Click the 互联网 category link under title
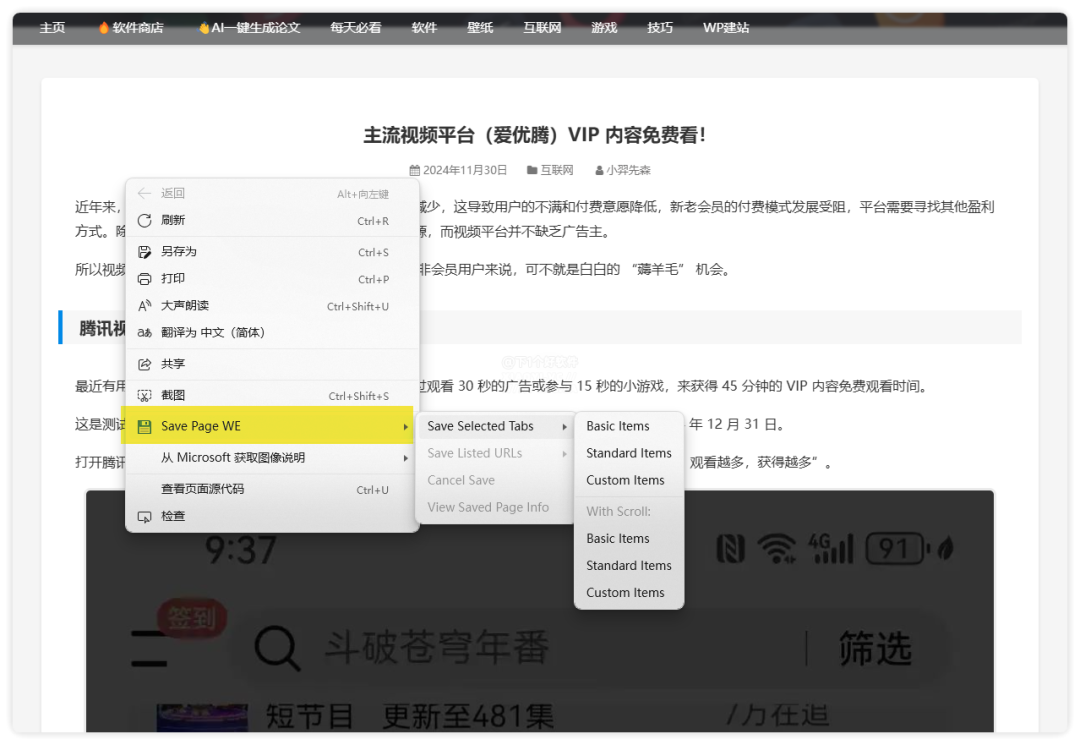 [x=556, y=170]
